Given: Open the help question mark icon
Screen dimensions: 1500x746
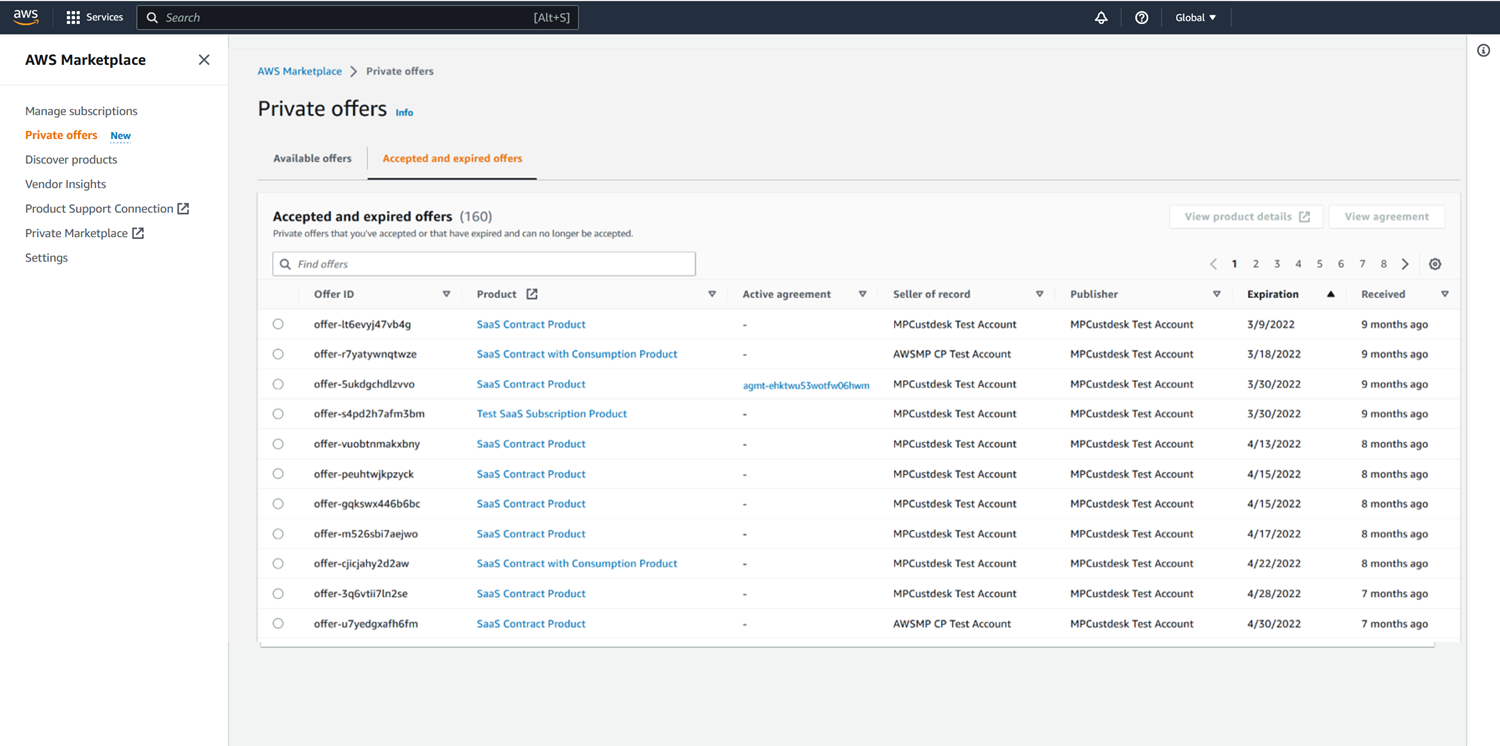Looking at the screenshot, I should coord(1141,18).
